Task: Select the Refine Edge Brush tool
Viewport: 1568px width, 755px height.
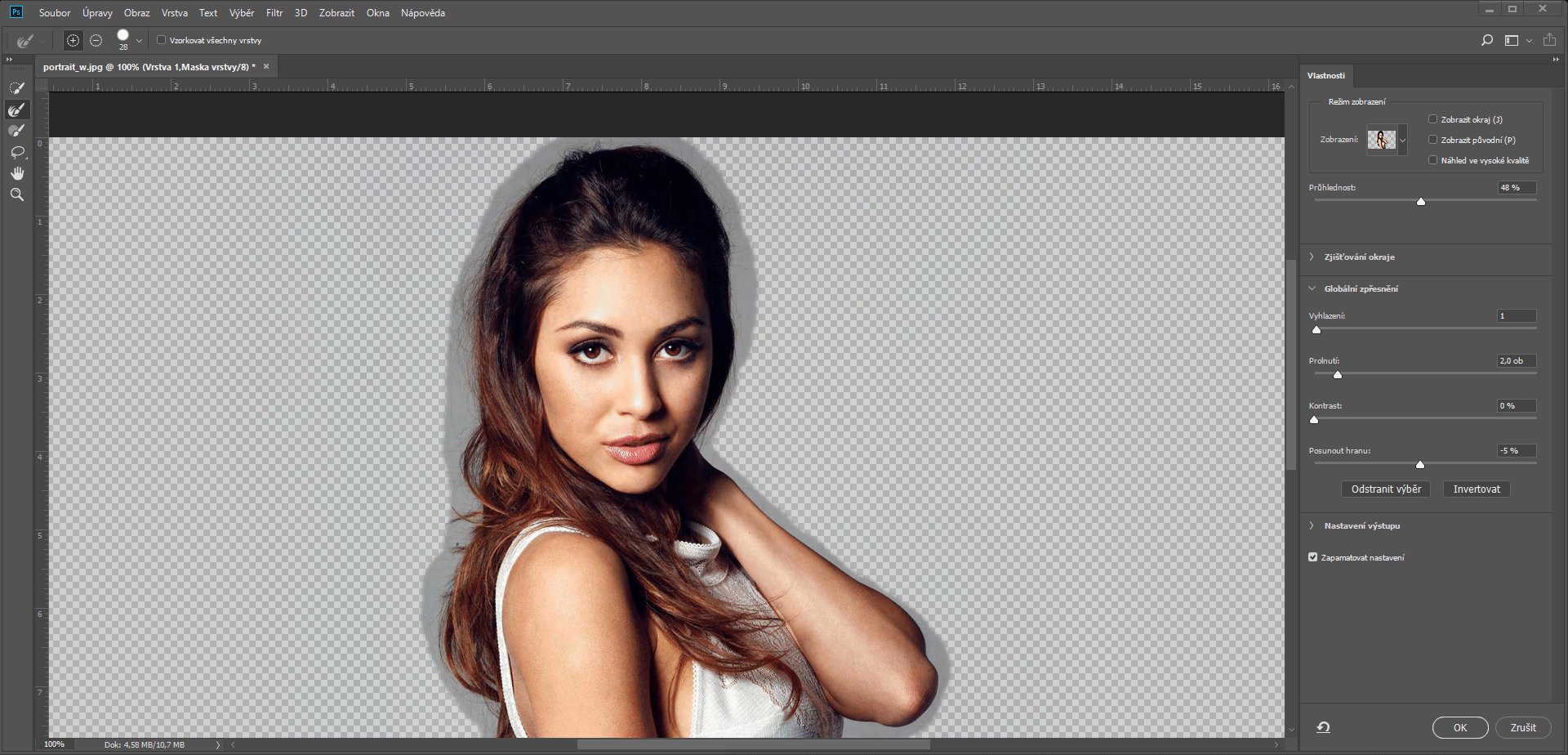Action: (16, 109)
